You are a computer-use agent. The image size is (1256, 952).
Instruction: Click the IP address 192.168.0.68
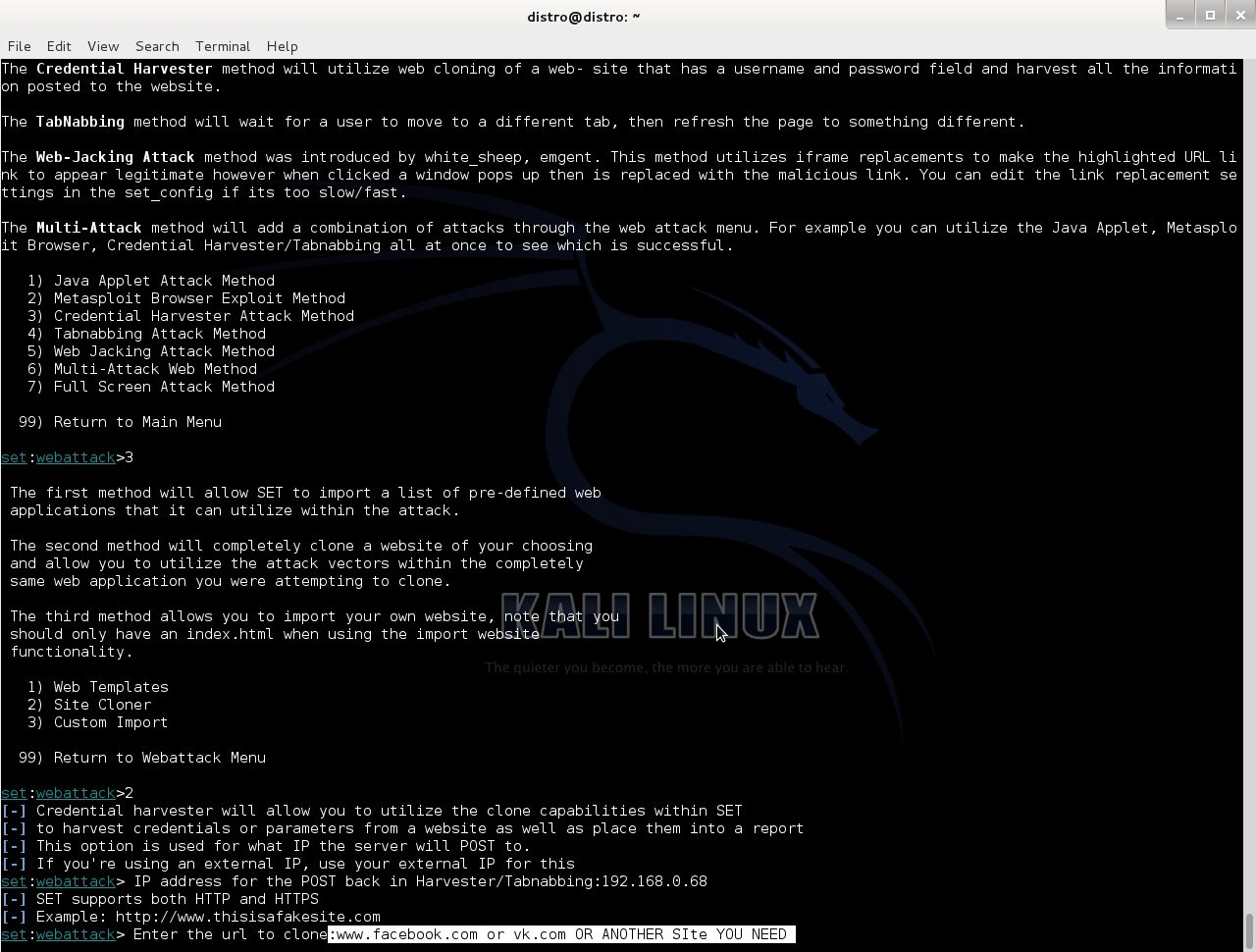(654, 881)
